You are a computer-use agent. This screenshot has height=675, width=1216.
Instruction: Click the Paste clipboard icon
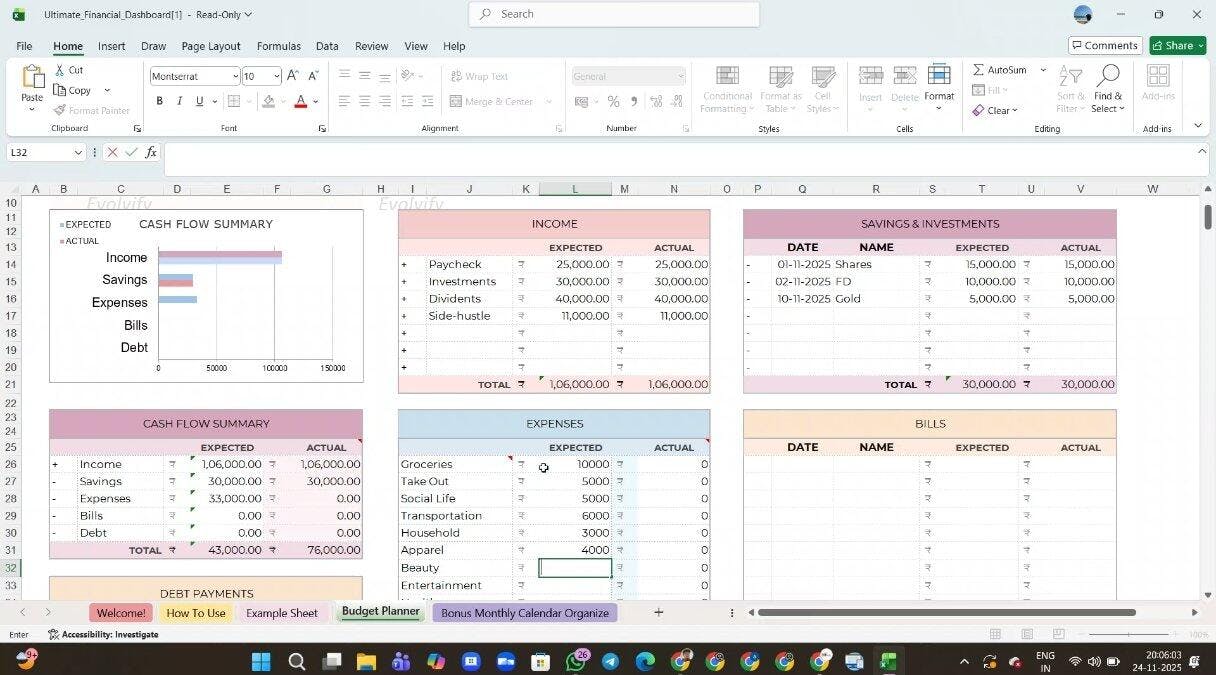pos(32,79)
